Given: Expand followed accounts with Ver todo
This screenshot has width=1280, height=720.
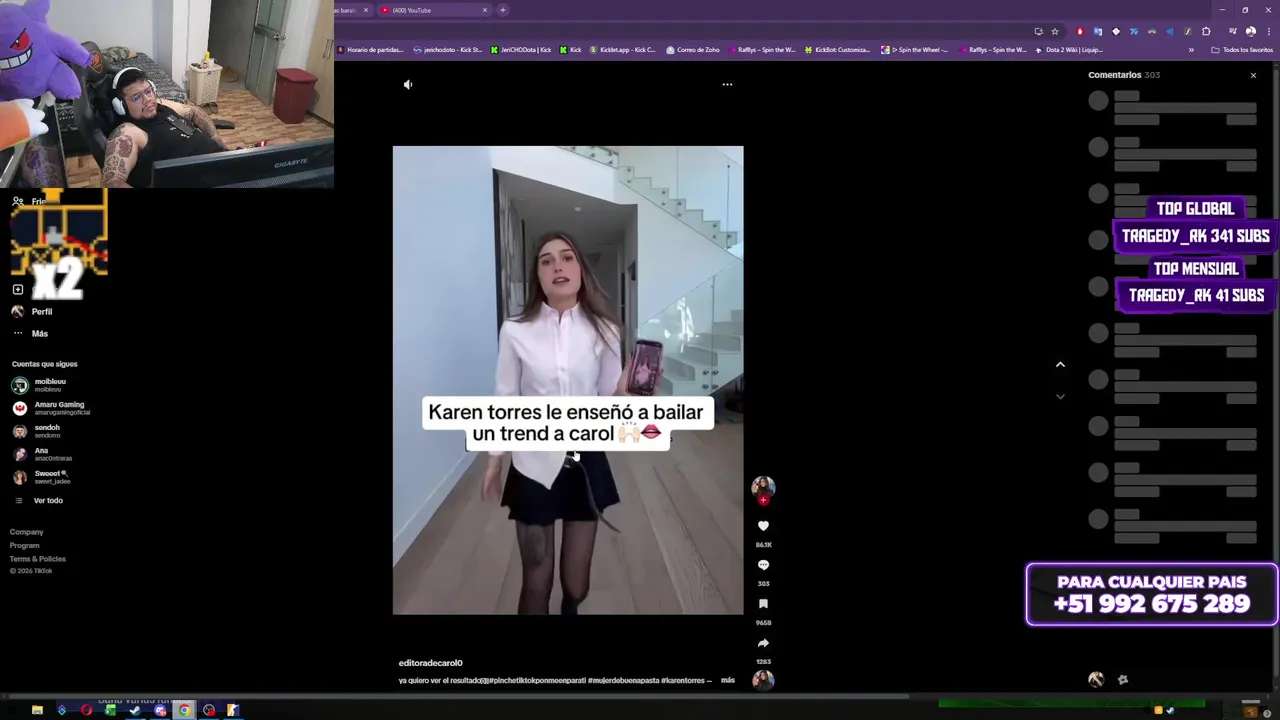Looking at the screenshot, I should coord(38,500).
